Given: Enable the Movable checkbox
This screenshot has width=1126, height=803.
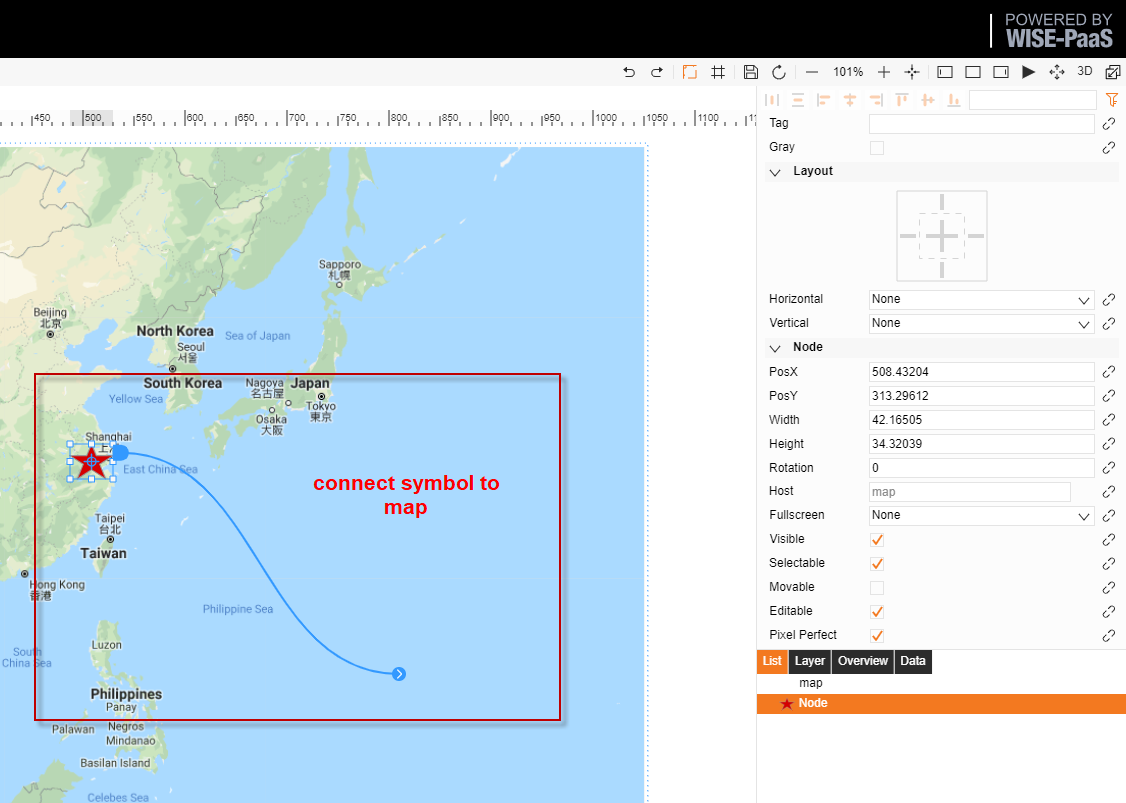Looking at the screenshot, I should click(877, 588).
